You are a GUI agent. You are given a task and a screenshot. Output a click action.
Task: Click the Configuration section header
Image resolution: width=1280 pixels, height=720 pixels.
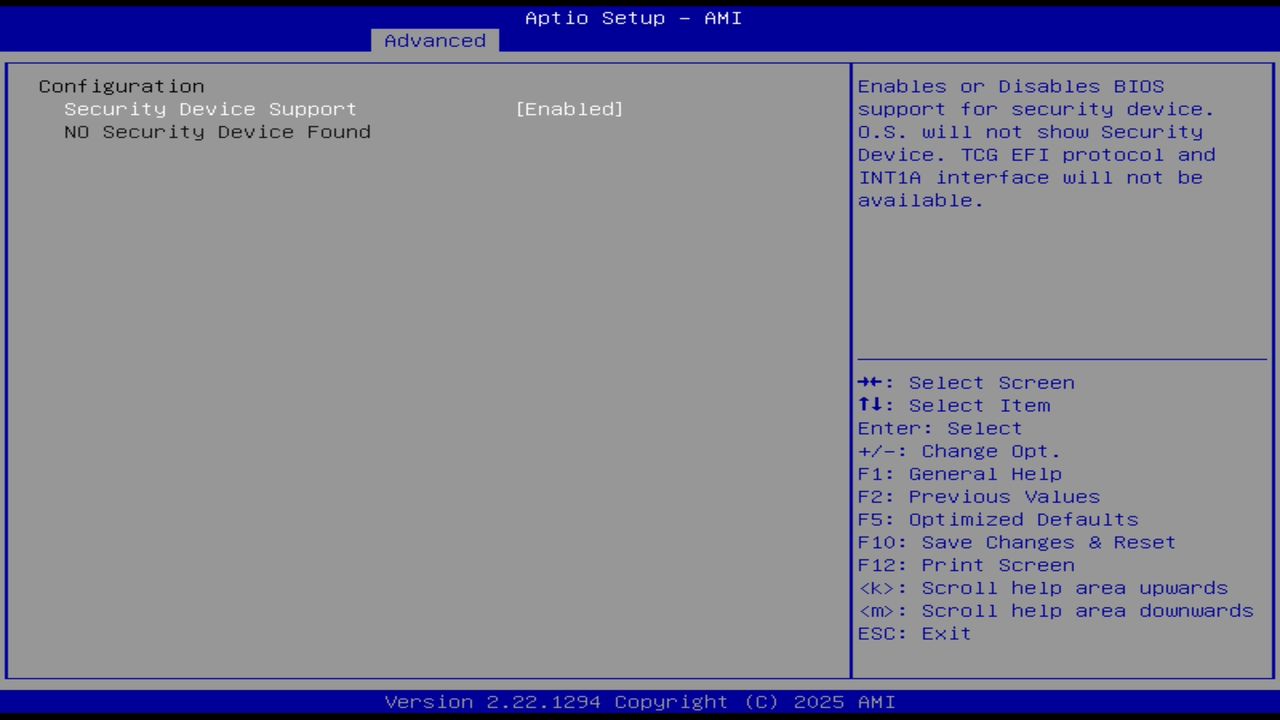coord(120,86)
